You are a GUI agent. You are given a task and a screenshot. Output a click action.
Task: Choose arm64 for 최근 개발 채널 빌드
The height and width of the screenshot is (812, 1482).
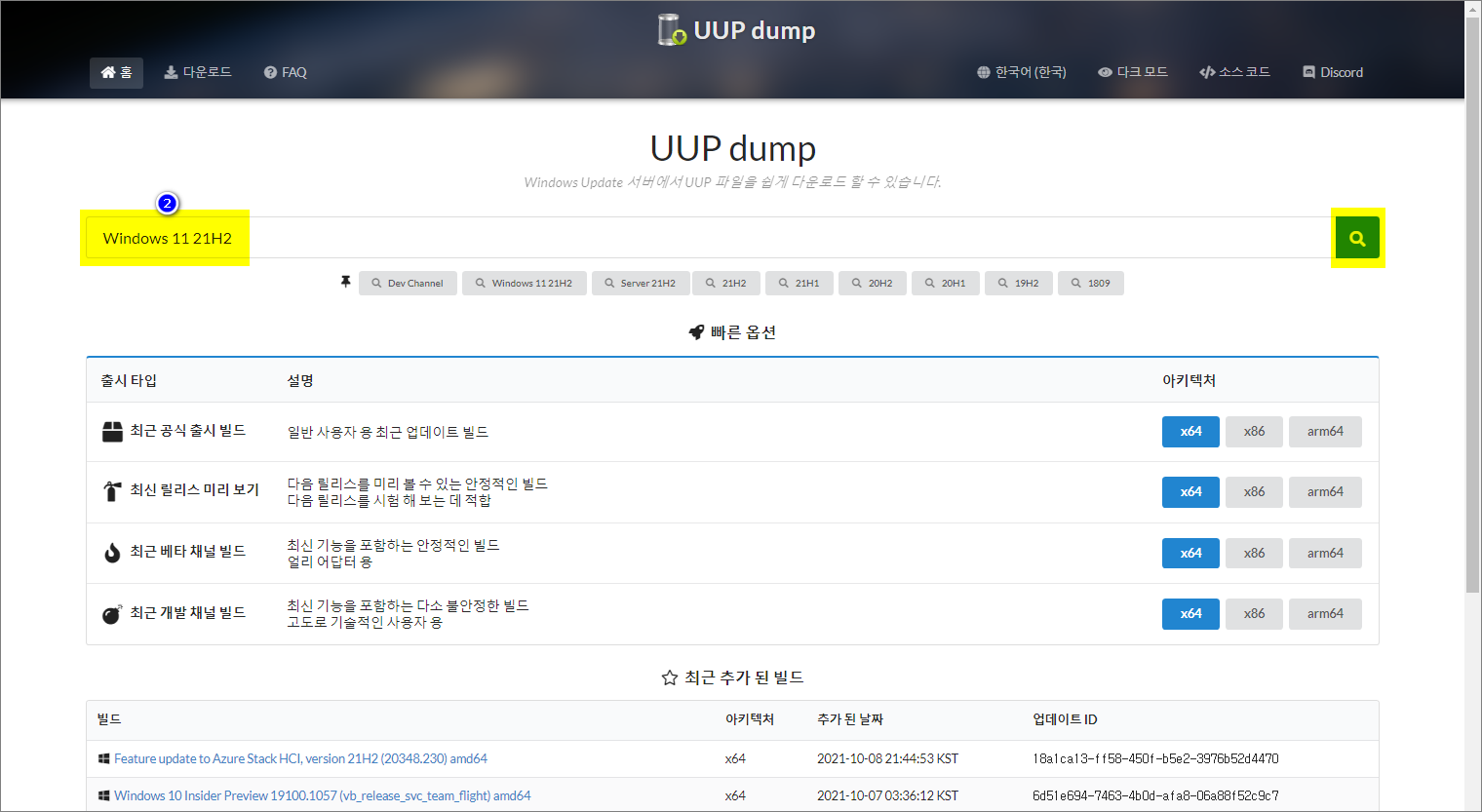coord(1325,614)
